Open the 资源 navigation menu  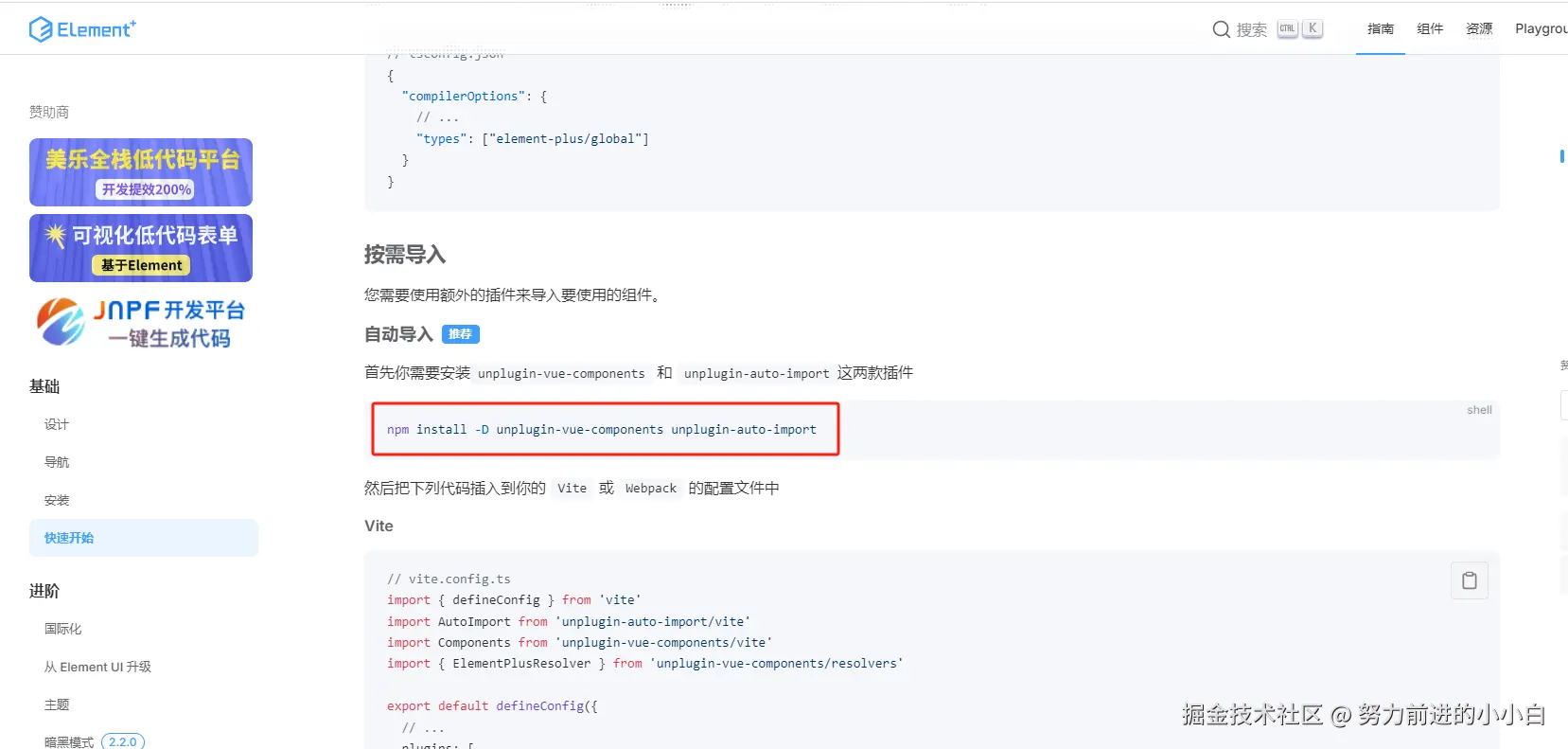(1478, 29)
